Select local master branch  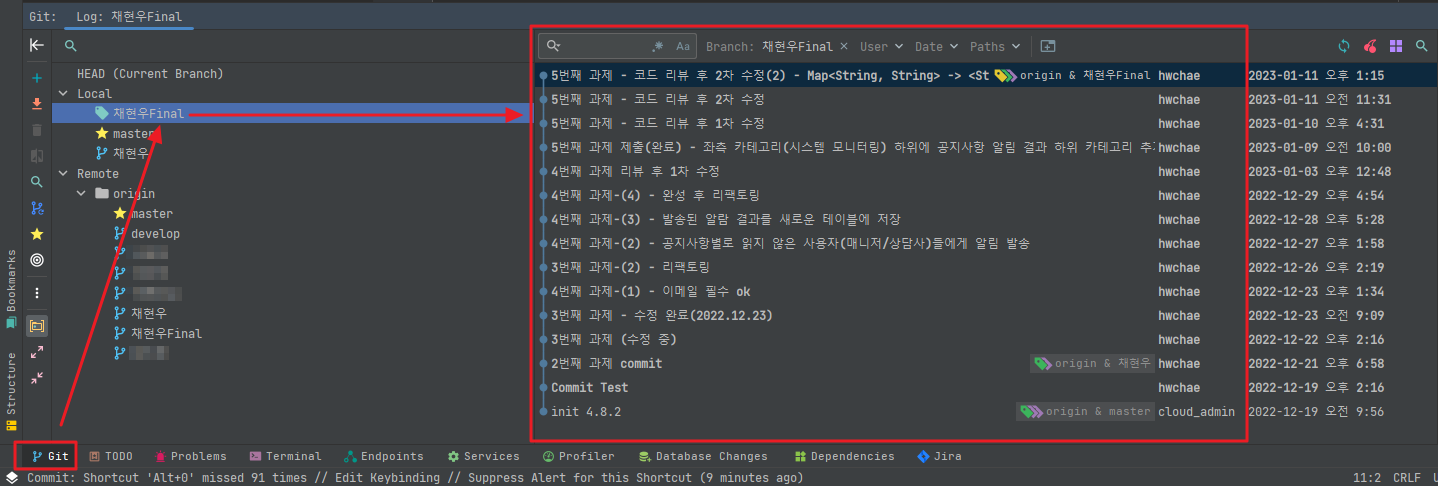pyautogui.click(x=124, y=134)
